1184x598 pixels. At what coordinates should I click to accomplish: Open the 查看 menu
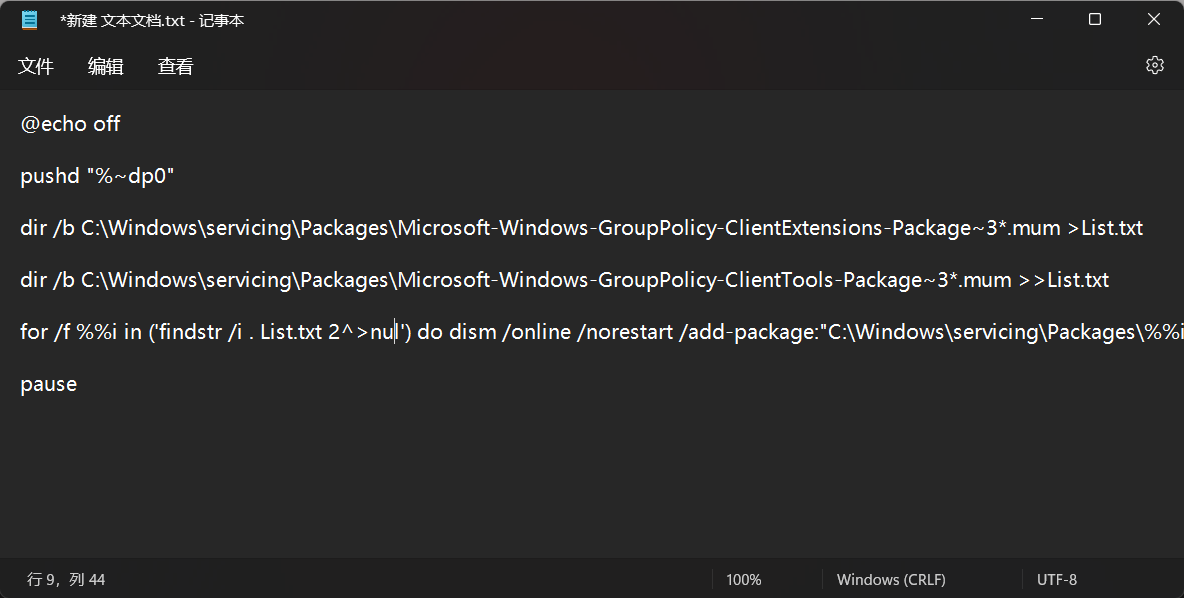(175, 66)
